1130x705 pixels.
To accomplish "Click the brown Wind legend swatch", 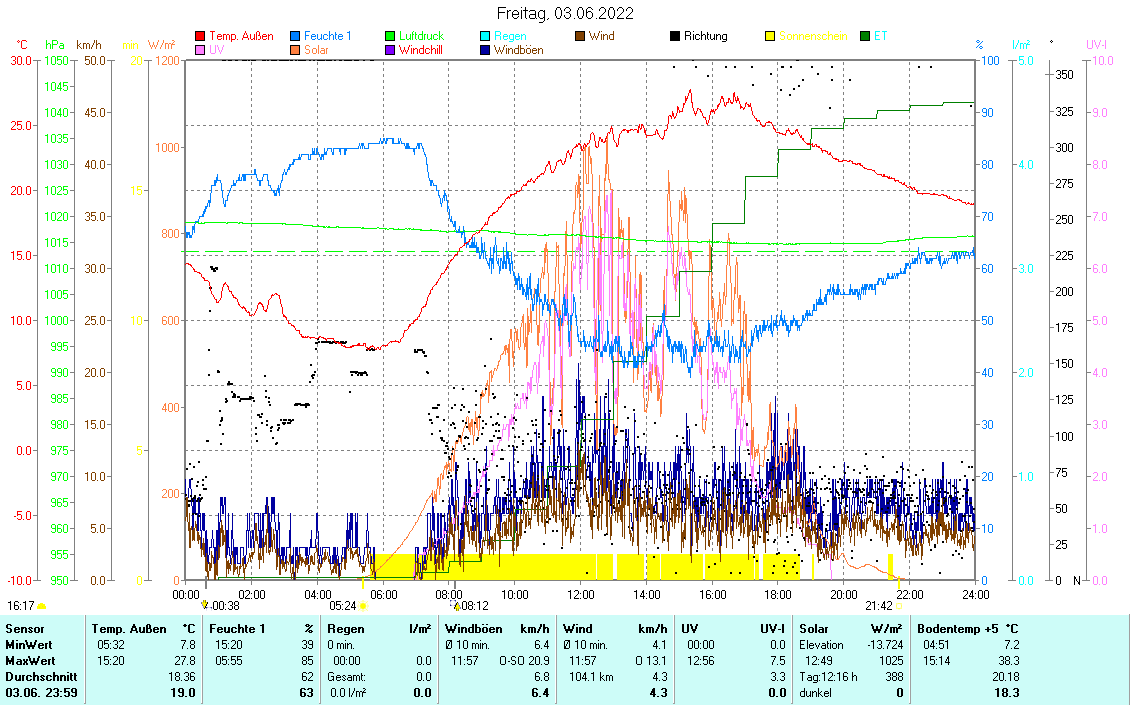I will (580, 37).
